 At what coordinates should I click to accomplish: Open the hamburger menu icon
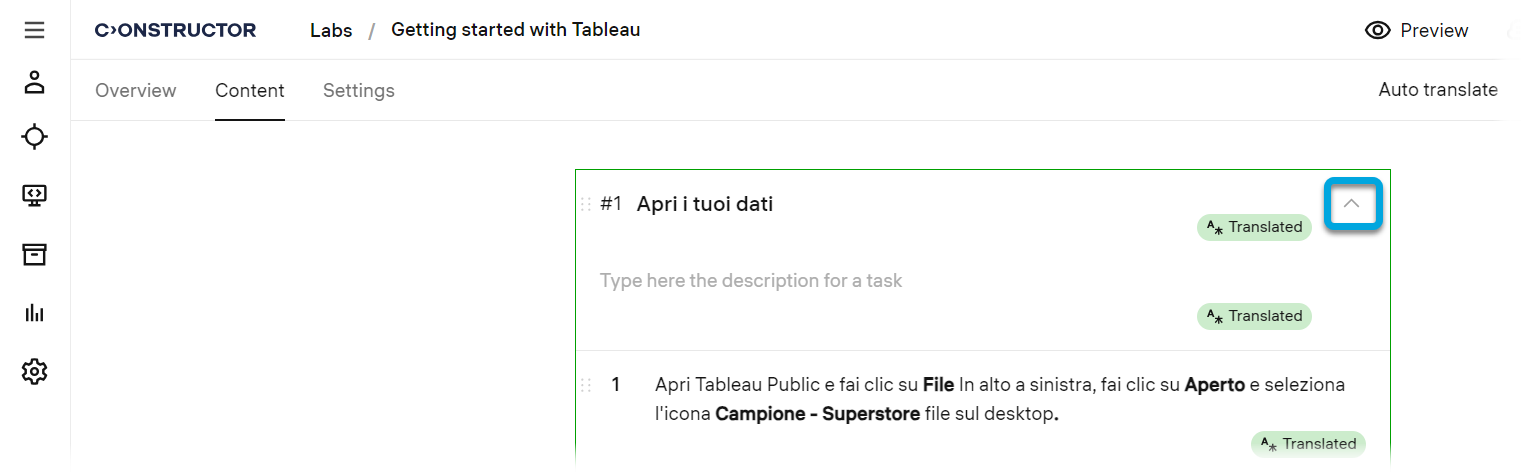click(35, 30)
